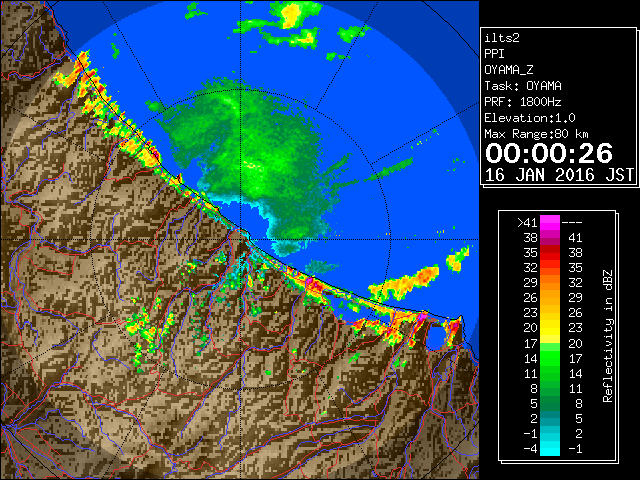Image resolution: width=640 pixels, height=480 pixels.
Task: Click the 'Task: OYAMA' text line
Action: [x=523, y=86]
